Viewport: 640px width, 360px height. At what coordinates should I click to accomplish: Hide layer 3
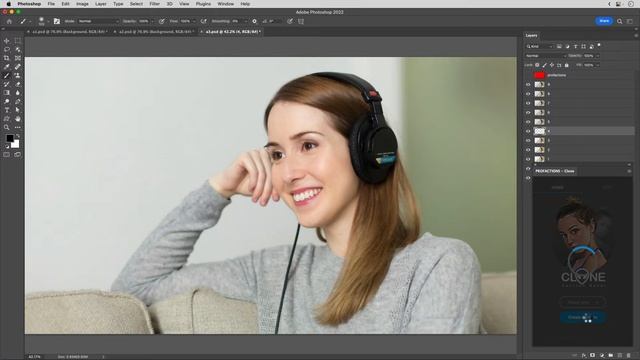(x=528, y=141)
